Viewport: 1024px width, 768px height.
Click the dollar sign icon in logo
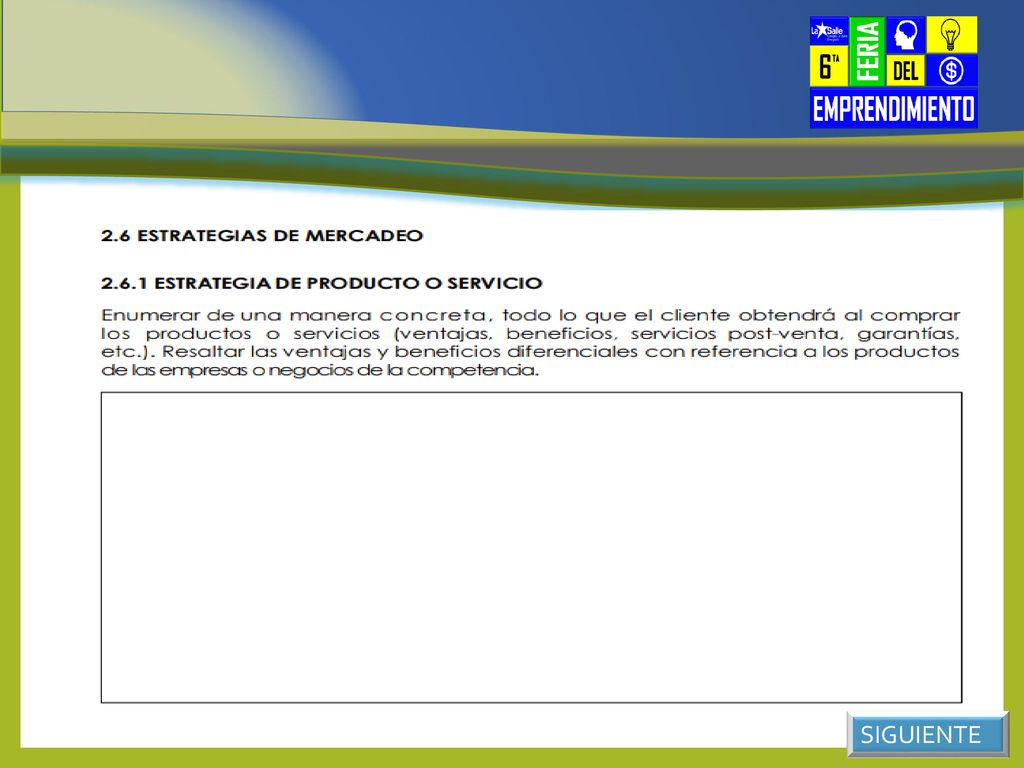(x=952, y=70)
